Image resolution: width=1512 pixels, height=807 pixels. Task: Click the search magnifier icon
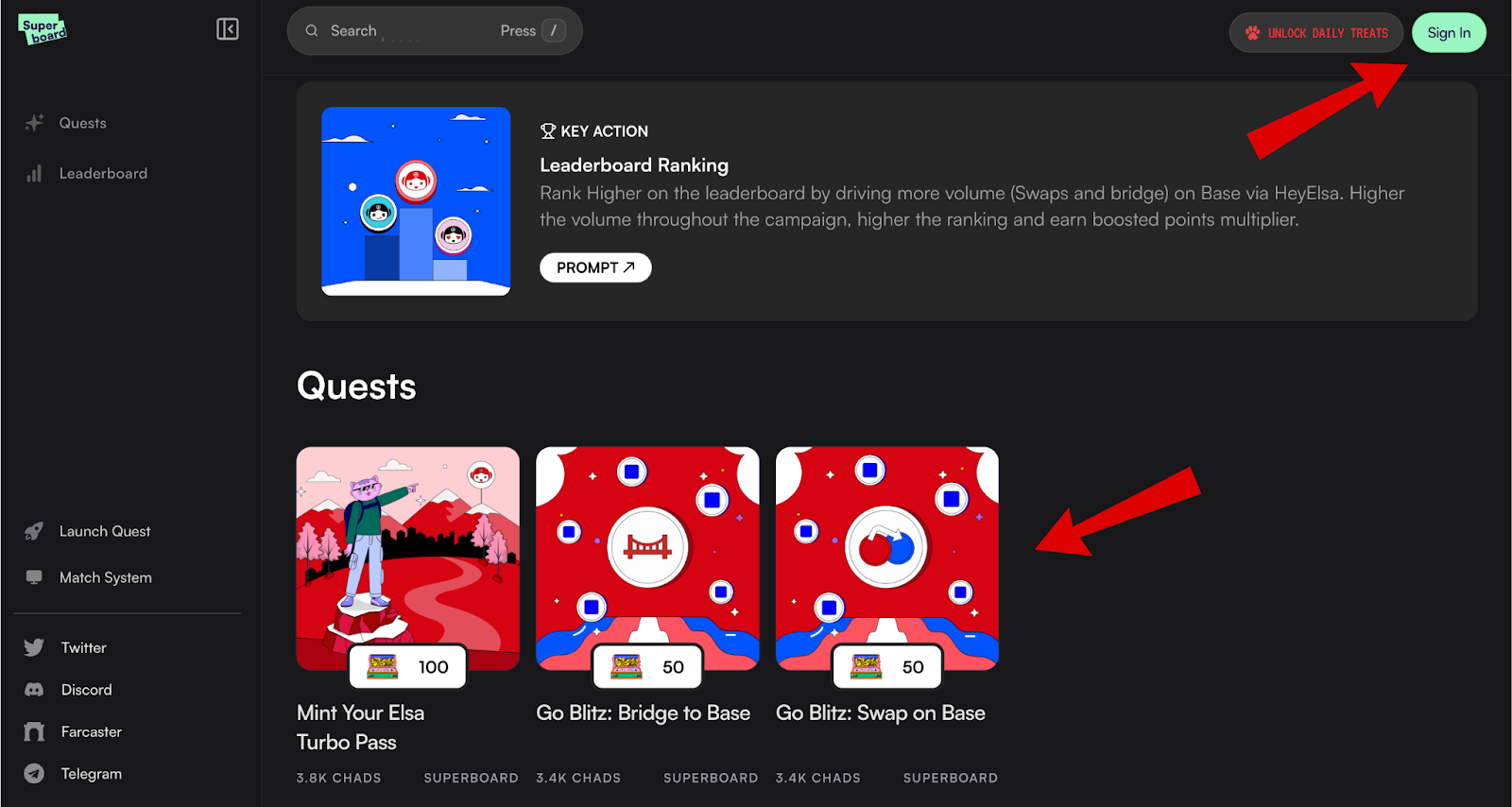pyautogui.click(x=312, y=31)
